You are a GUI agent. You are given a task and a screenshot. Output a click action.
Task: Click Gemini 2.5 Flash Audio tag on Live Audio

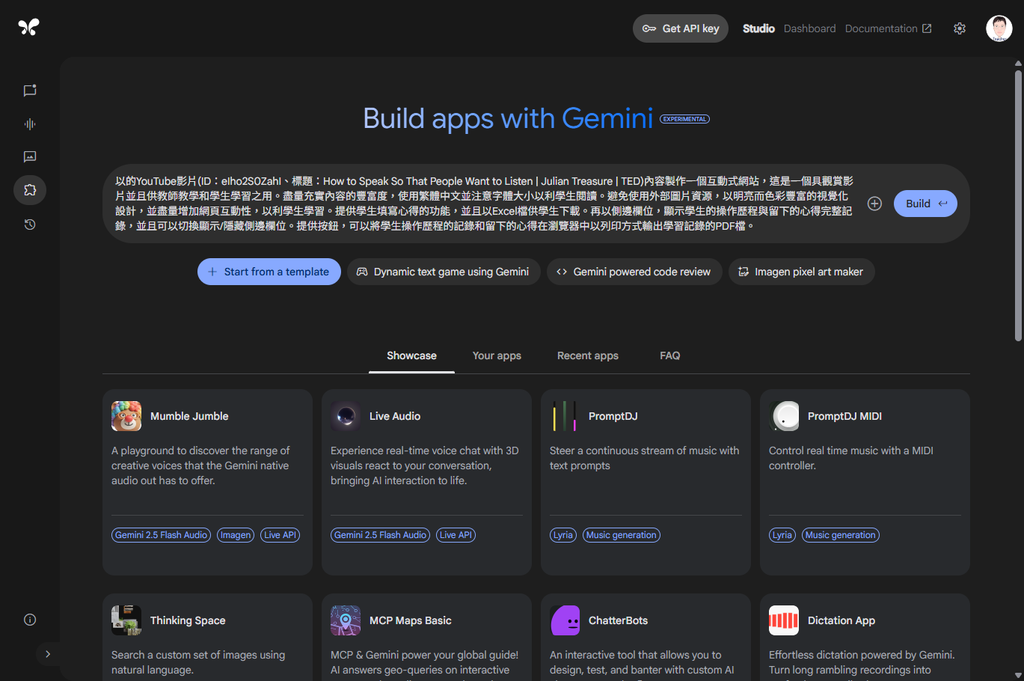coord(380,535)
